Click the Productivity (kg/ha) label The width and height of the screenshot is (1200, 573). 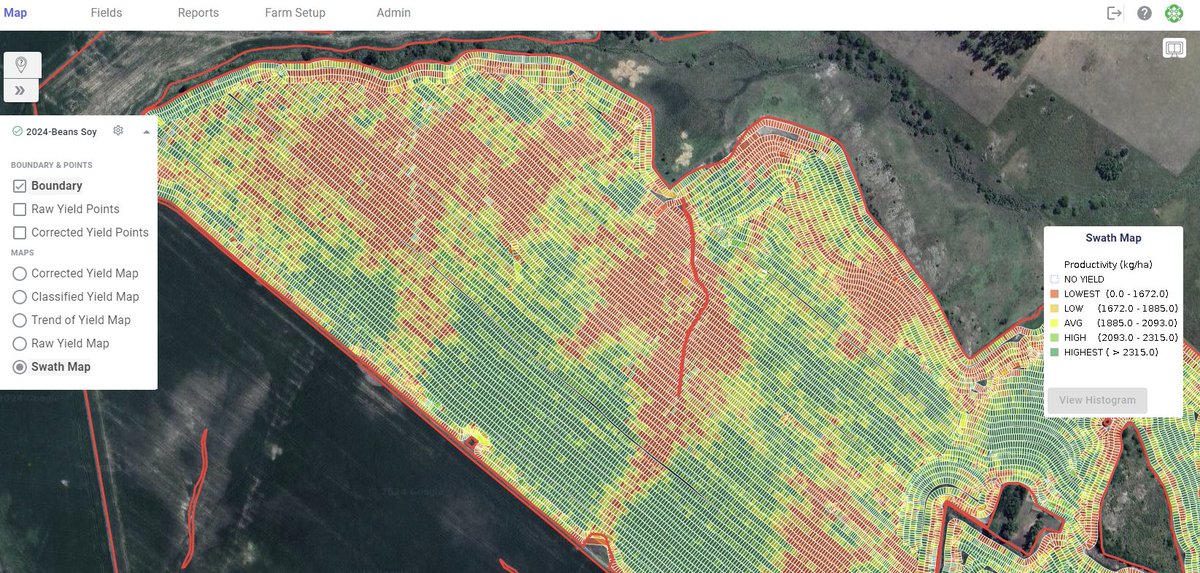coord(1108,264)
